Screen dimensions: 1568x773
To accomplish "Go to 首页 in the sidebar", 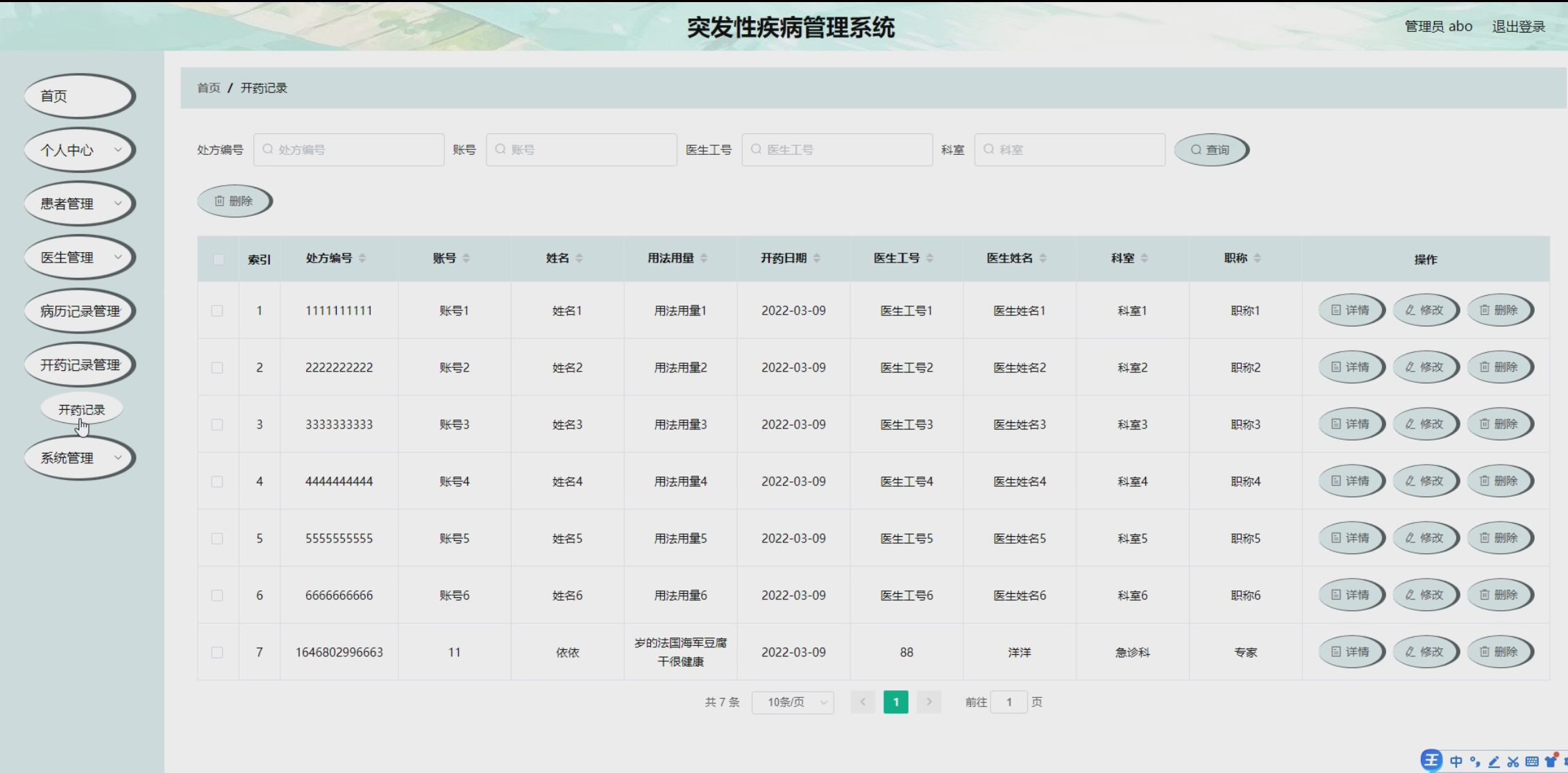I will click(x=79, y=96).
